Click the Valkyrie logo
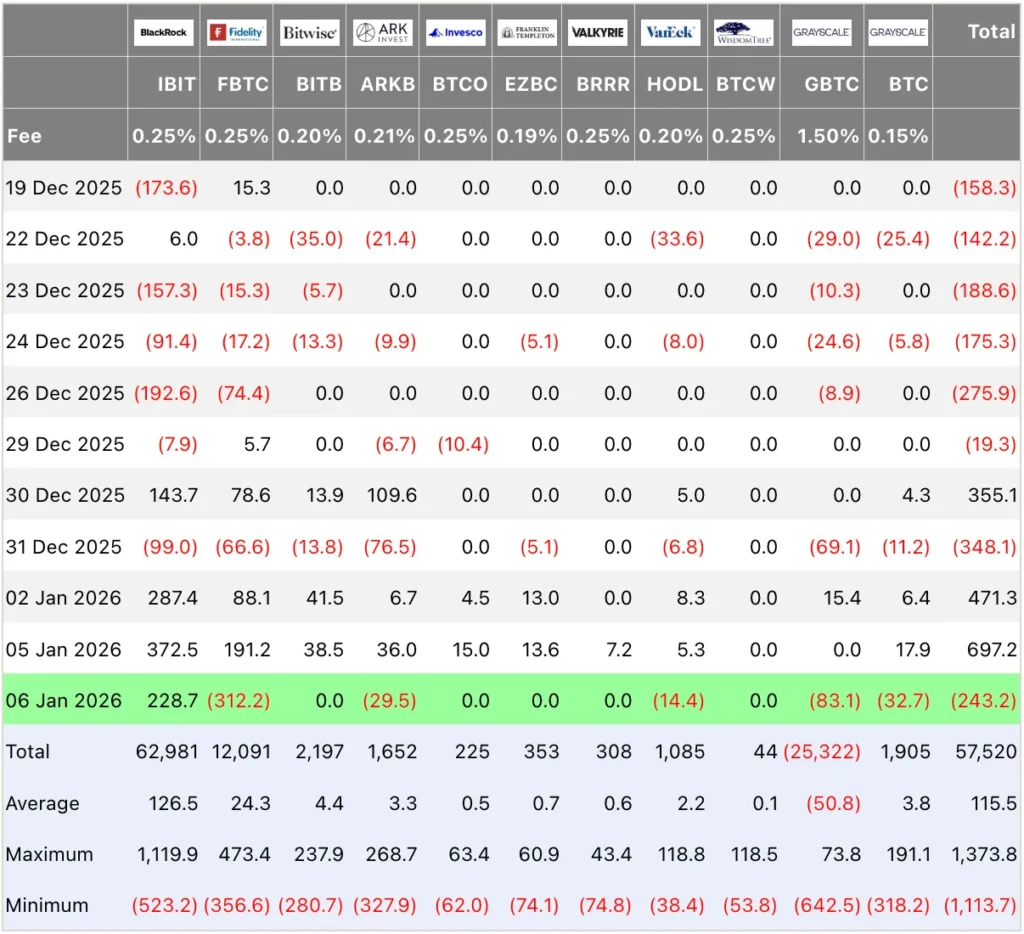 598,32
